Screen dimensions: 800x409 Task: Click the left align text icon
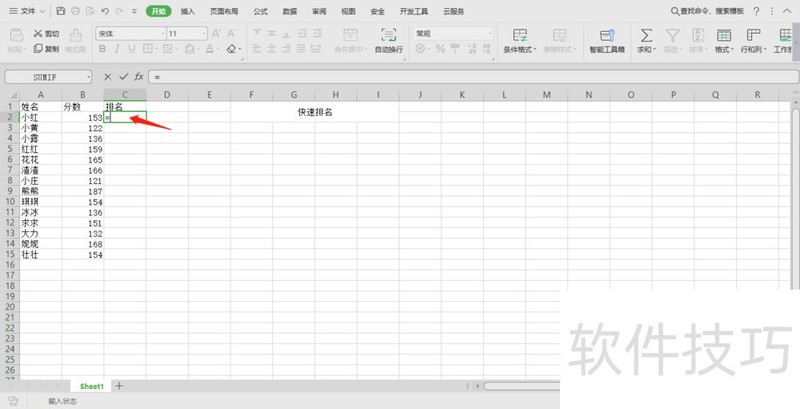click(x=257, y=49)
